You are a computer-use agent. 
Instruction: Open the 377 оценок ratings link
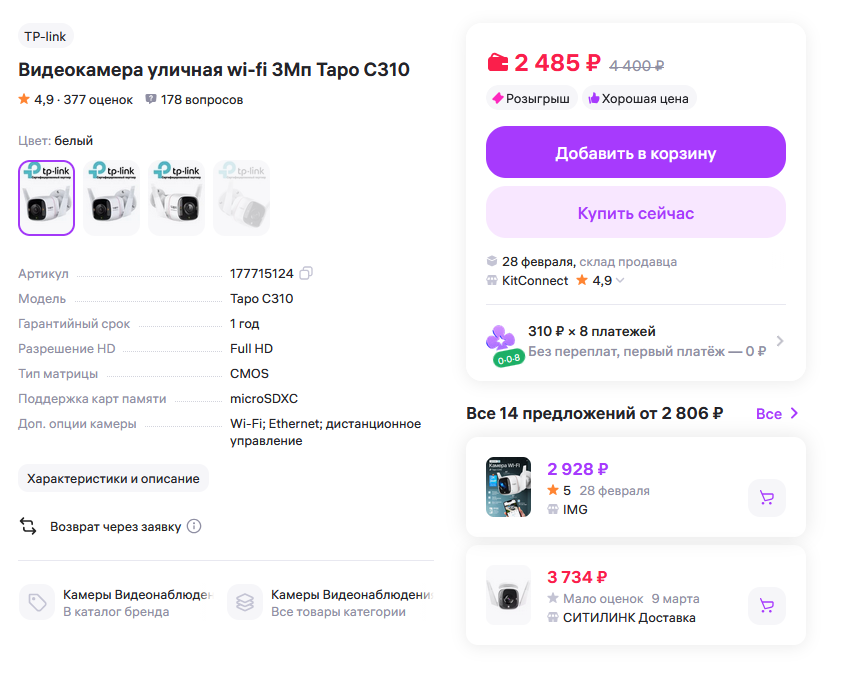98,100
